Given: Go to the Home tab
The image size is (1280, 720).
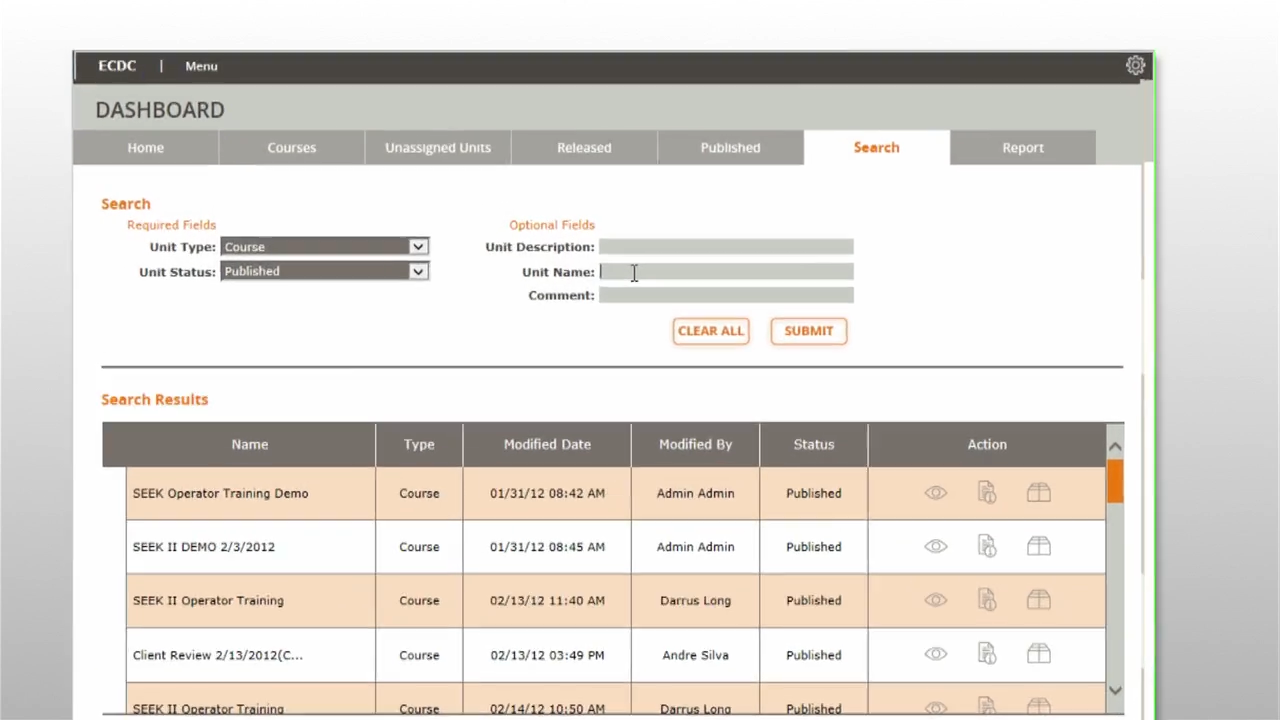Looking at the screenshot, I should (146, 147).
